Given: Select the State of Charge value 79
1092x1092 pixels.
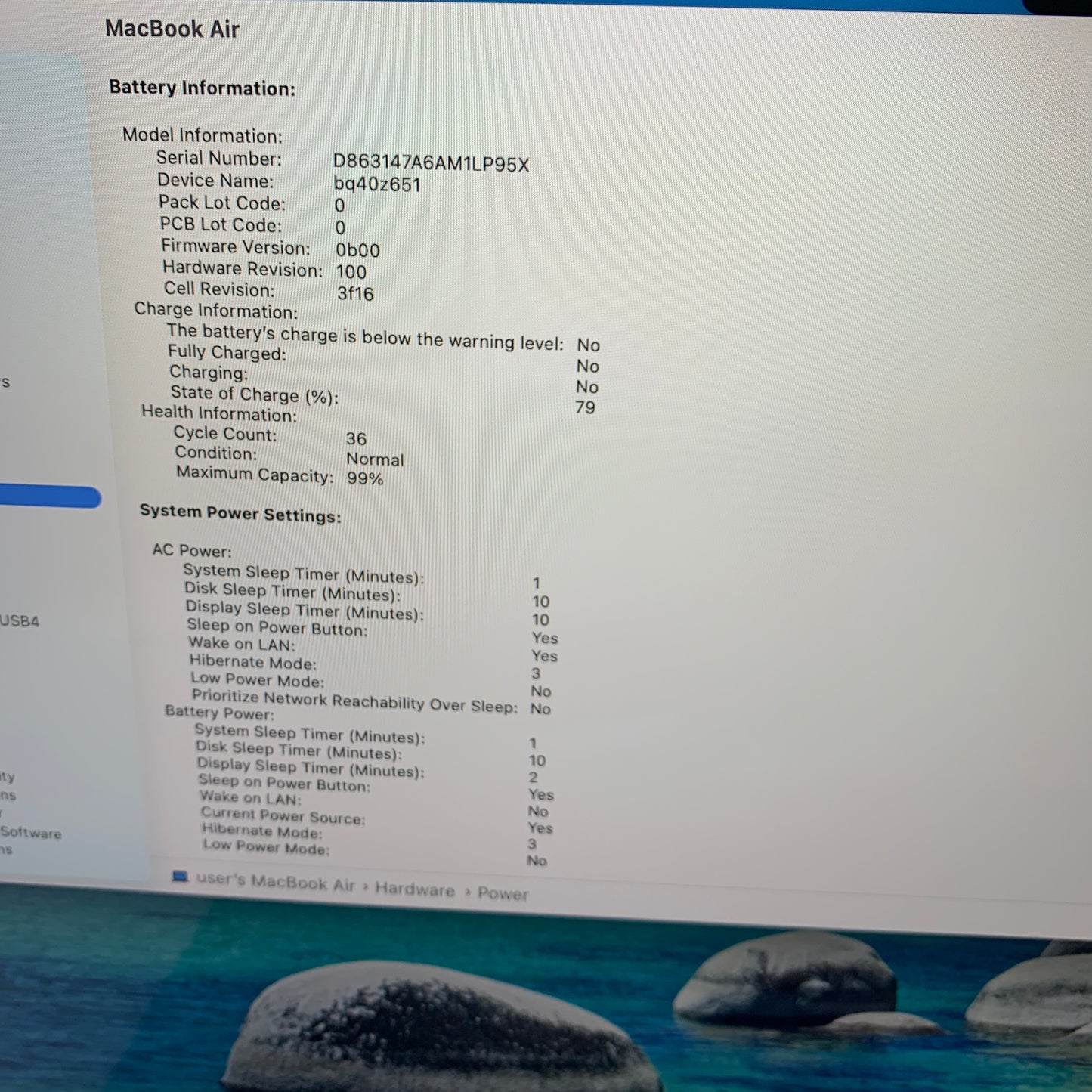Looking at the screenshot, I should (585, 407).
